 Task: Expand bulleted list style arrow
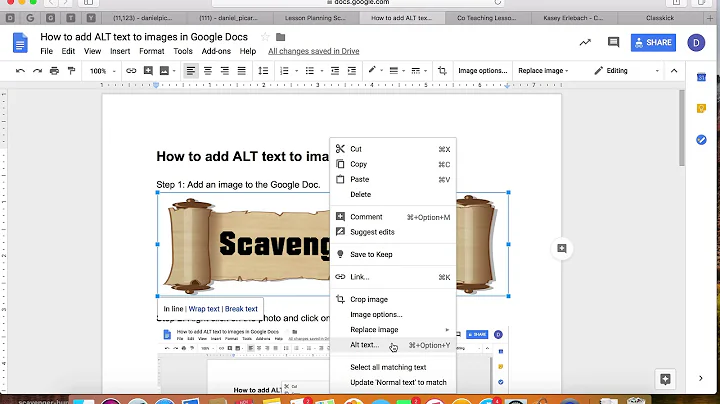coord(322,71)
